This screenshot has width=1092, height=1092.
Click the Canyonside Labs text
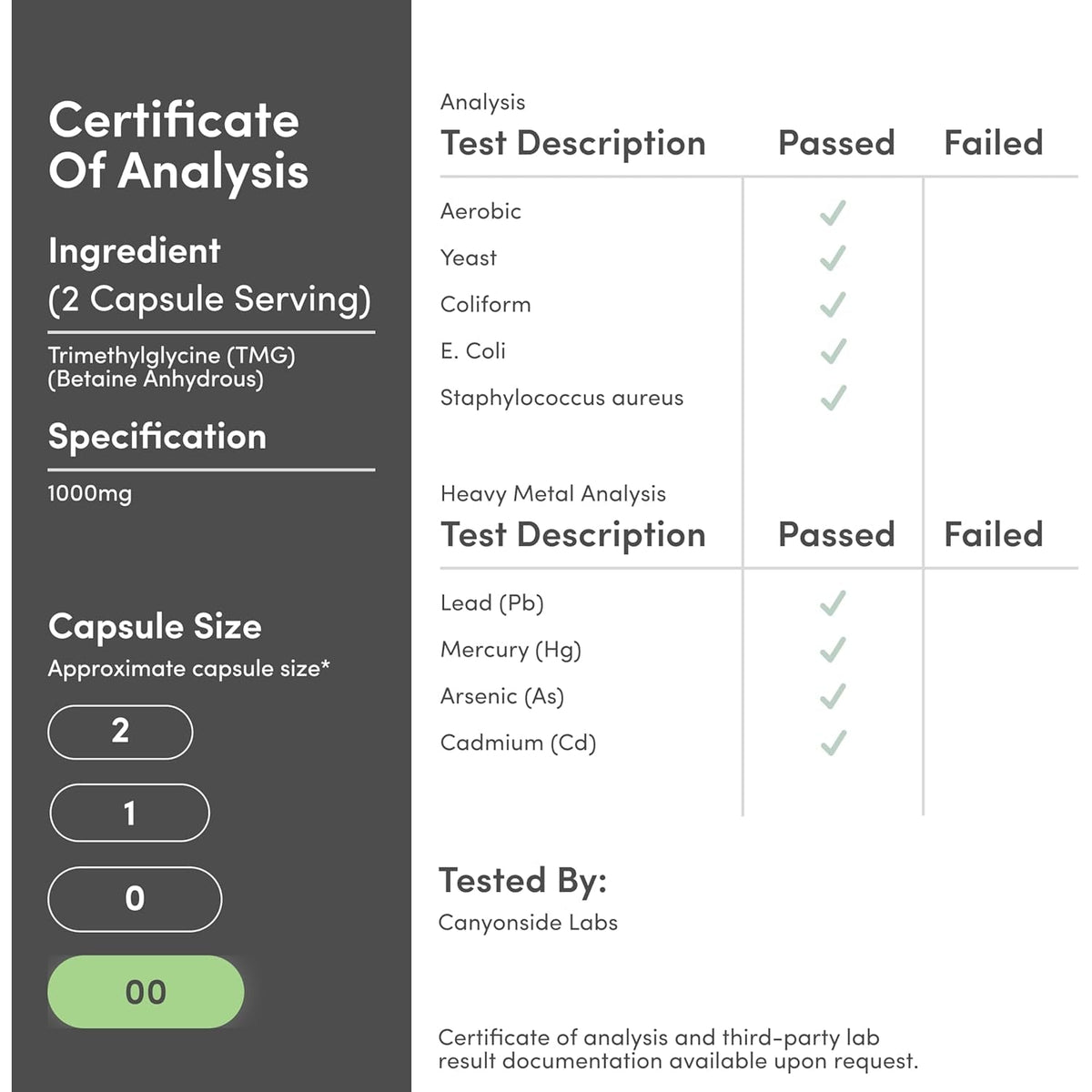pos(528,923)
